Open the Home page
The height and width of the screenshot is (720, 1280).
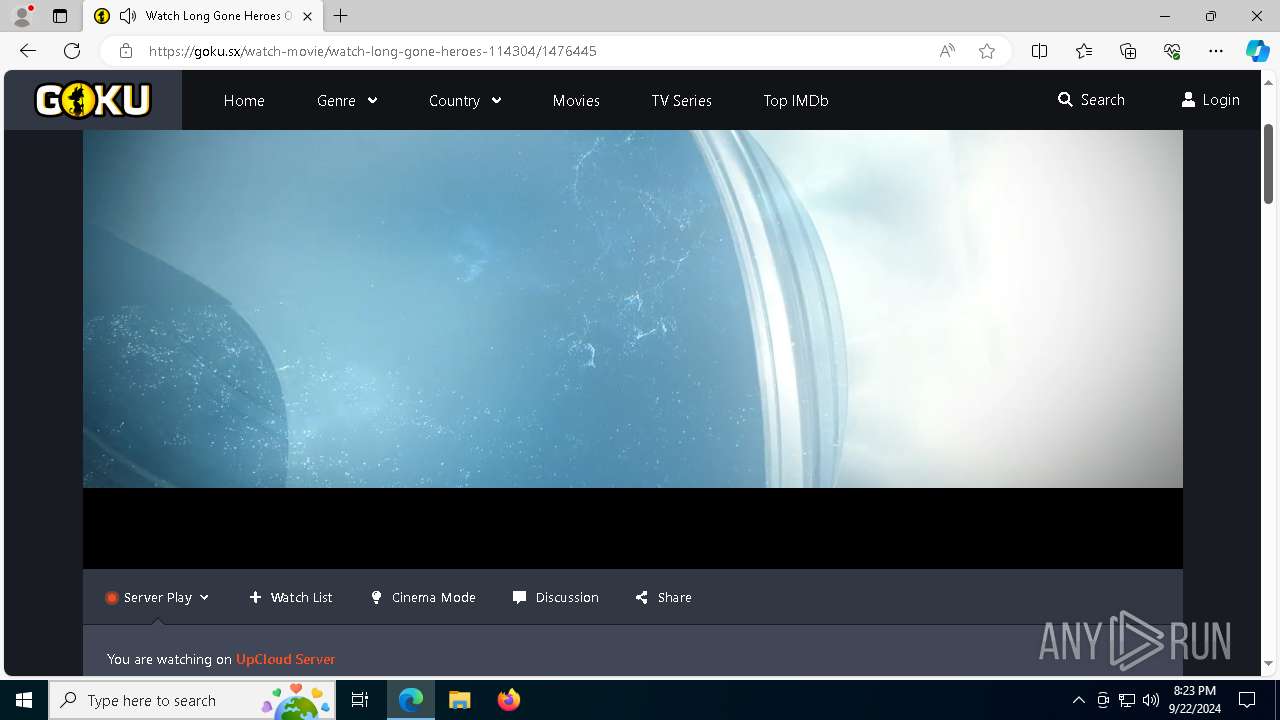coord(244,100)
